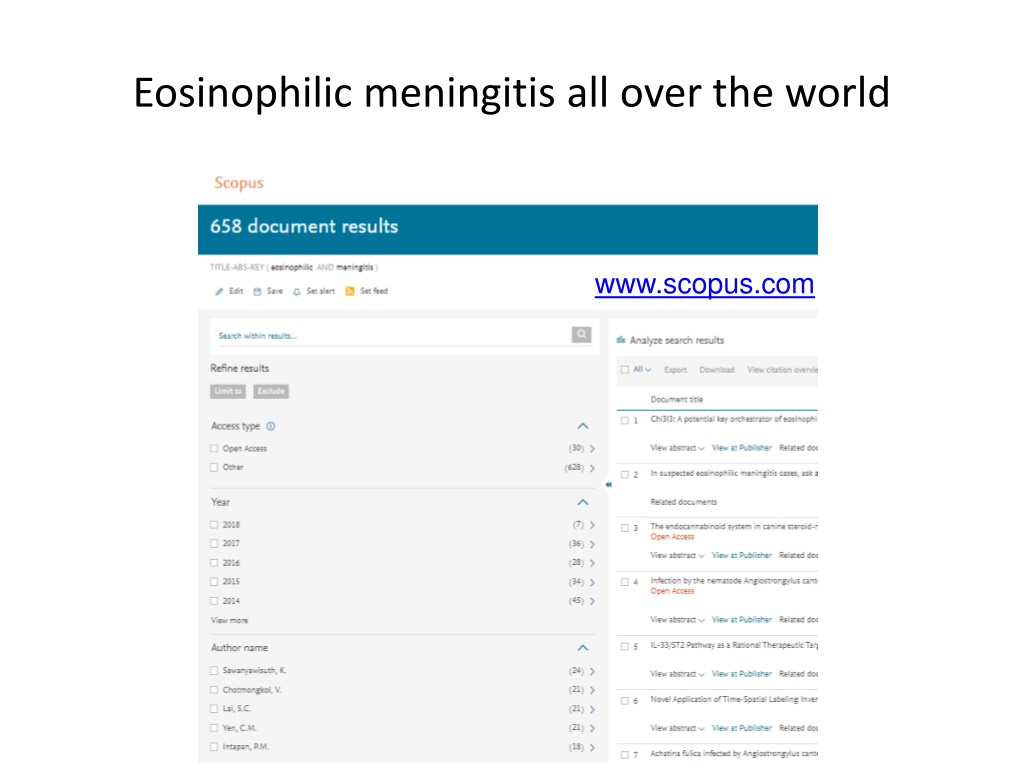The height and width of the screenshot is (768, 1024).
Task: Check the Open Access filter checkbox
Action: pos(214,449)
